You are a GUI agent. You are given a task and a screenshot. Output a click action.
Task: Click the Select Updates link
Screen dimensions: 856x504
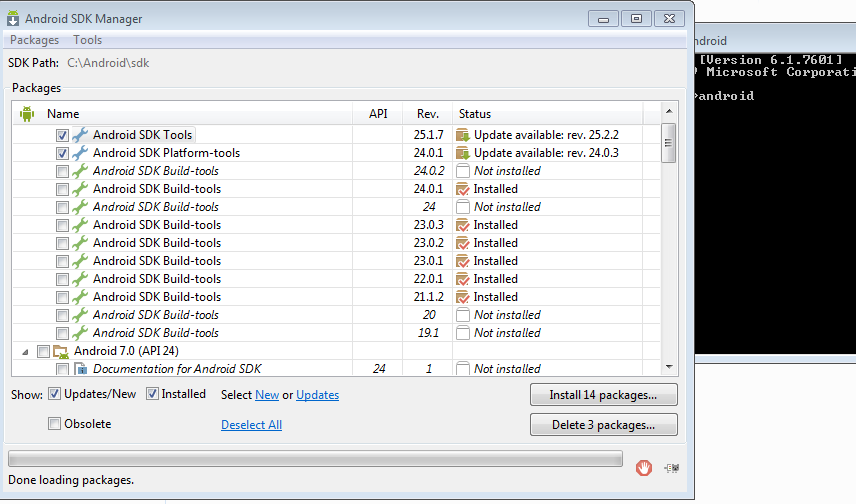click(x=317, y=395)
